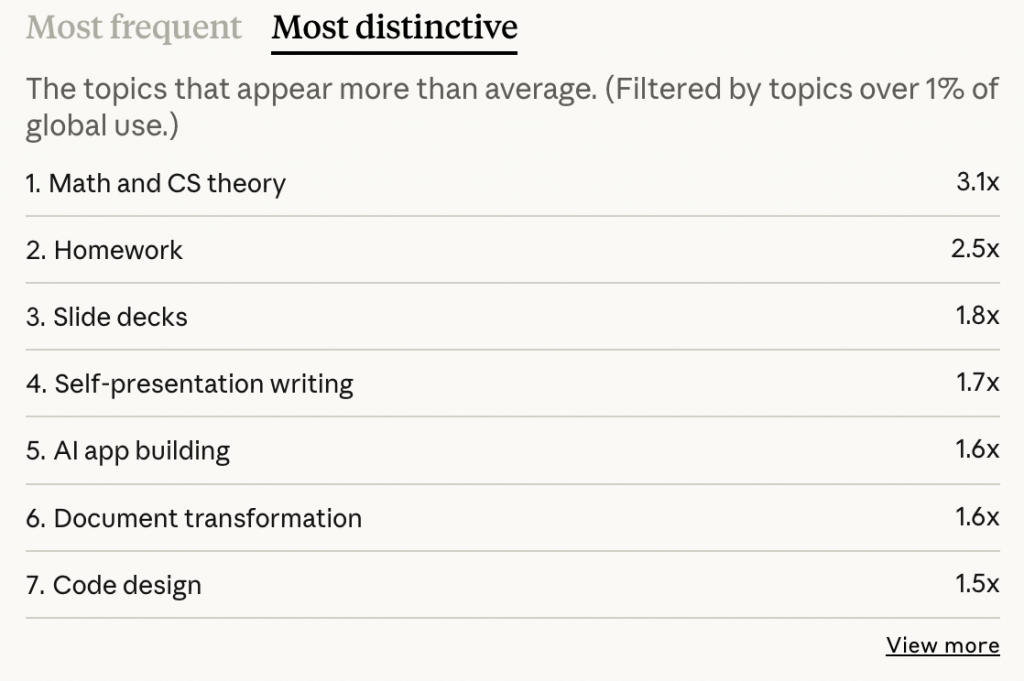Choose the Self-presentation writing topic
Viewport: 1024px width, 681px height.
click(x=204, y=384)
